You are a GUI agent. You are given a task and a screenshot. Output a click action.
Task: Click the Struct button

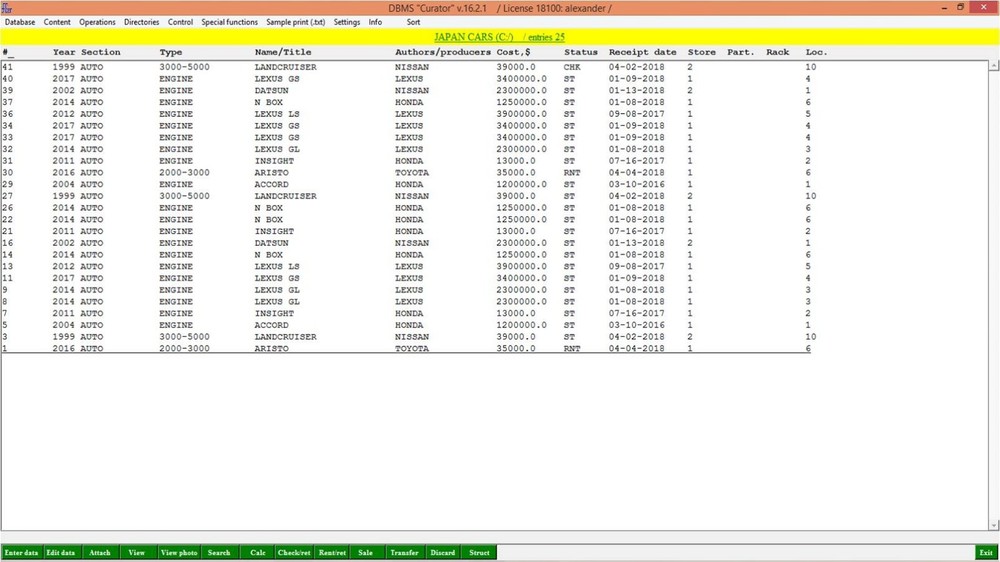(479, 552)
